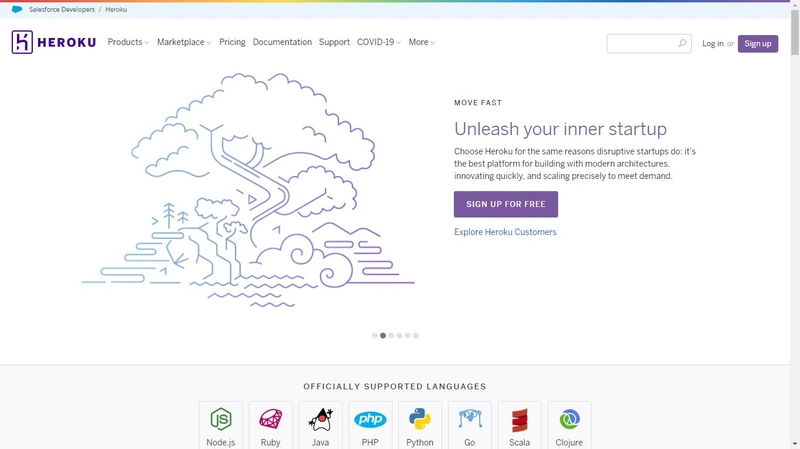Open the Support page

(334, 42)
